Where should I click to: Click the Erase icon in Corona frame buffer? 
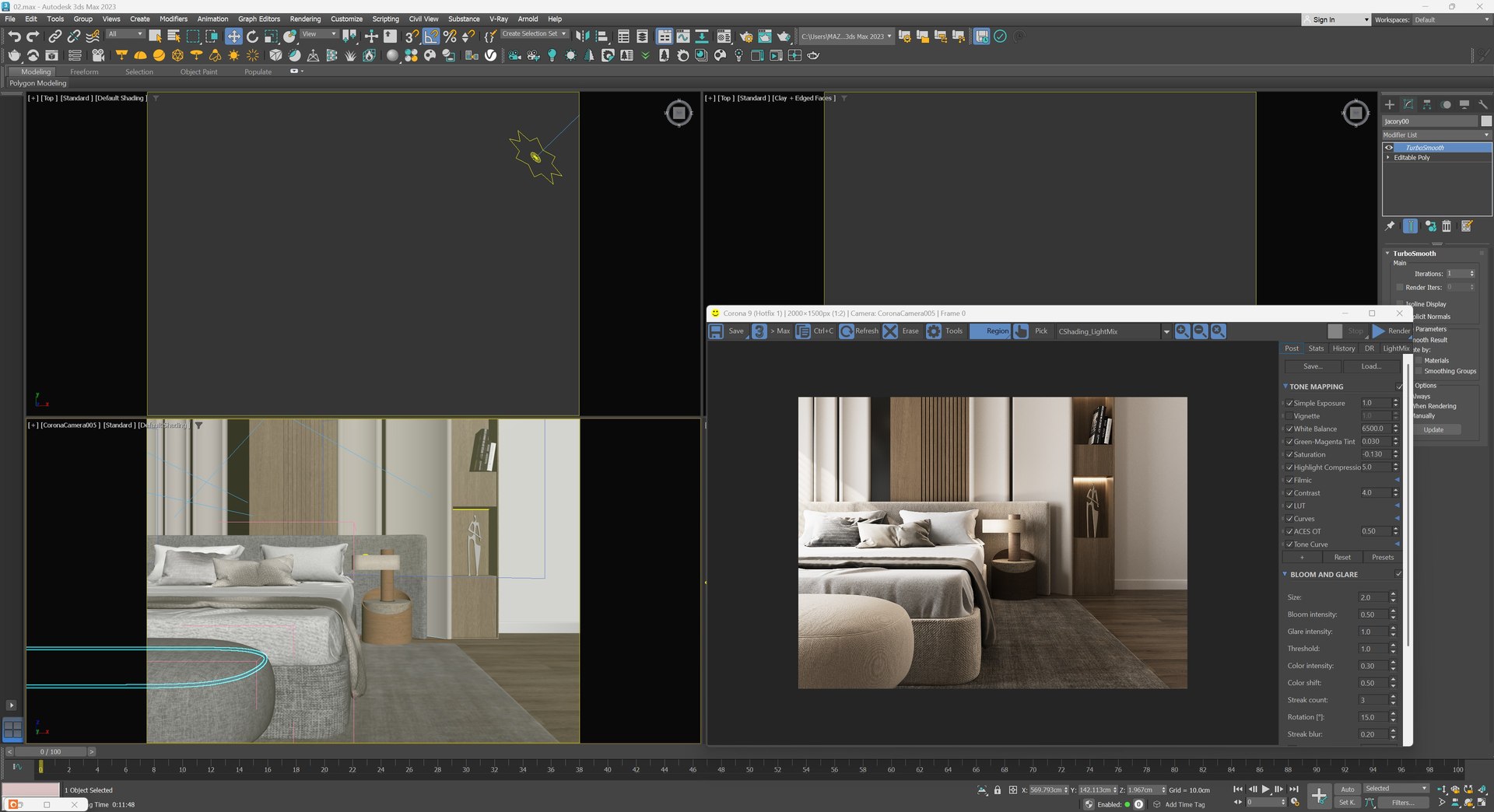coord(890,331)
